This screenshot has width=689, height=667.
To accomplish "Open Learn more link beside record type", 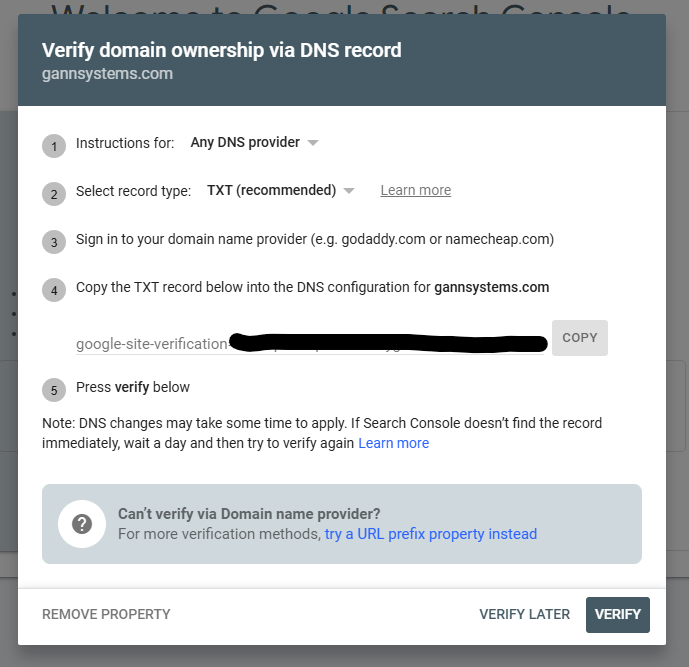I will tap(416, 190).
